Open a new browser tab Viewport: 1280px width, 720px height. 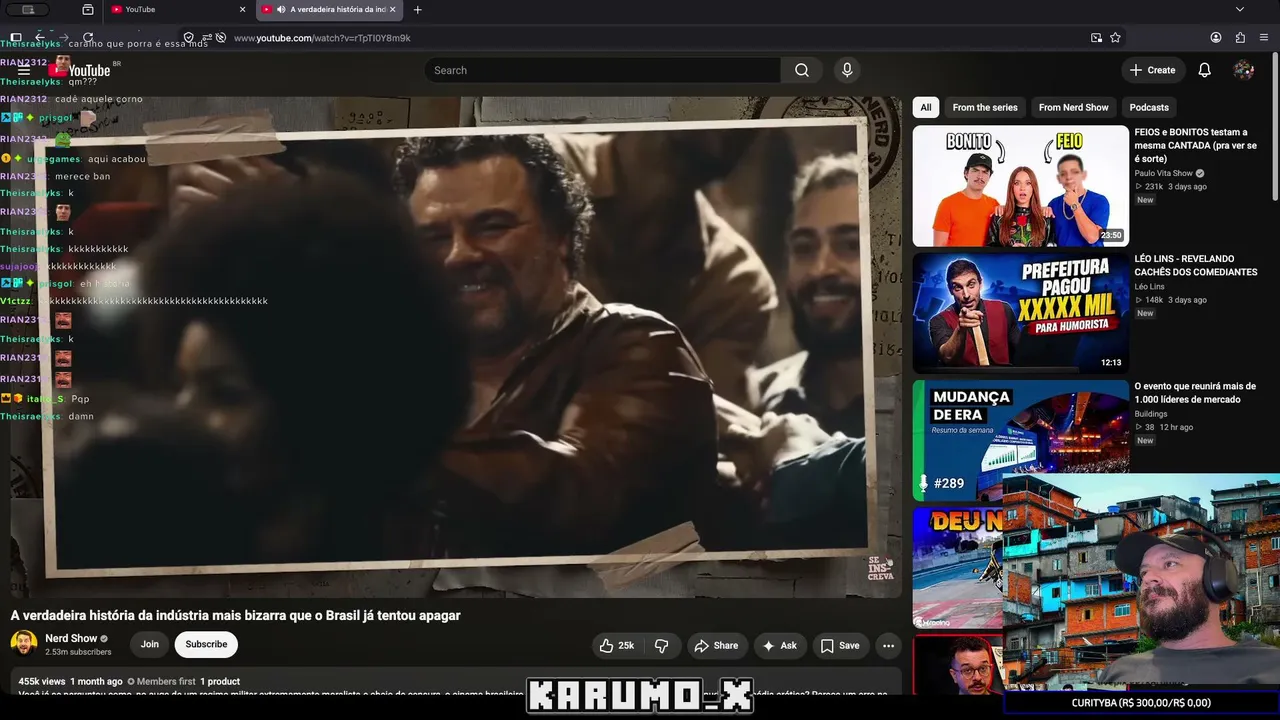(418, 10)
